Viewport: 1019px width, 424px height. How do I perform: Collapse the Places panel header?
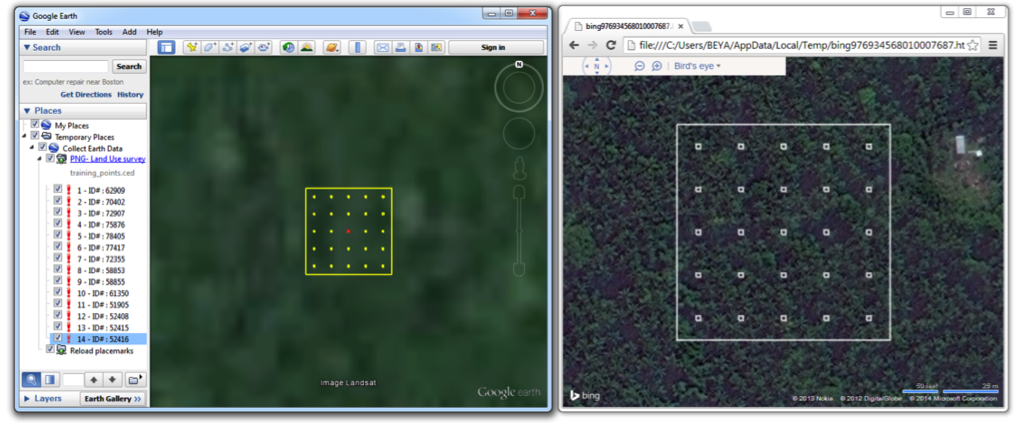tap(84, 111)
